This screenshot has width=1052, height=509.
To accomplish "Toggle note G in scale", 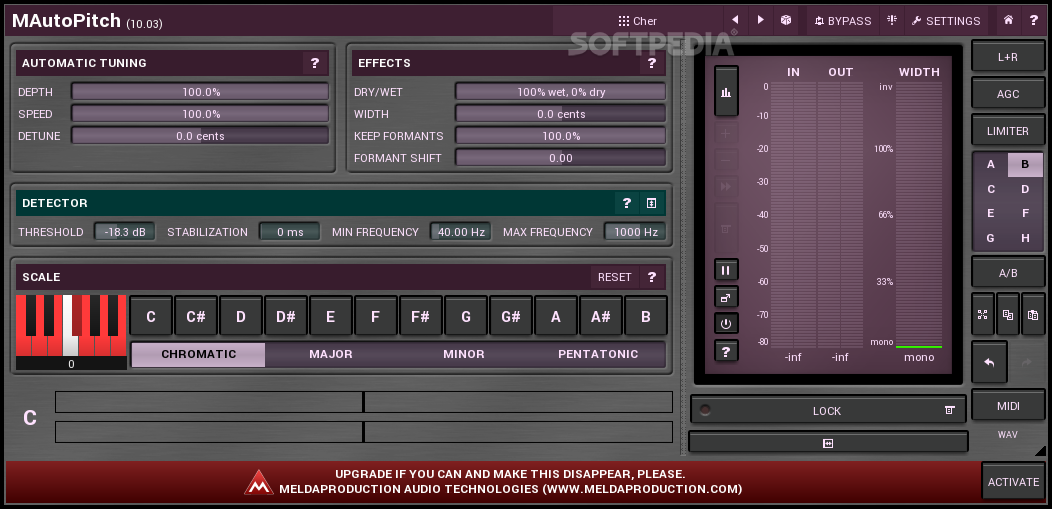I will tap(466, 316).
